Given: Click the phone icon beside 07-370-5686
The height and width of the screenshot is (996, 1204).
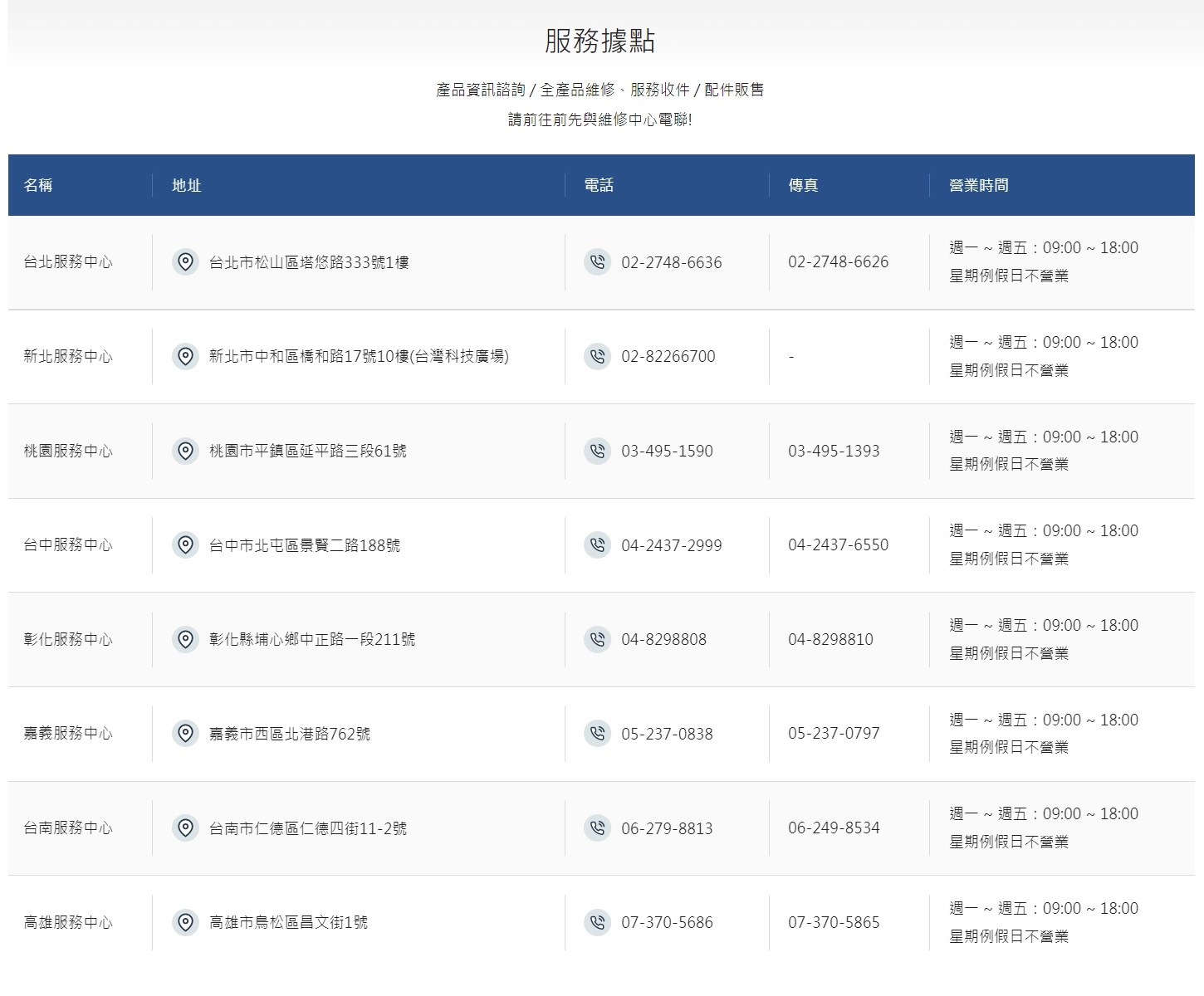Looking at the screenshot, I should [x=597, y=922].
